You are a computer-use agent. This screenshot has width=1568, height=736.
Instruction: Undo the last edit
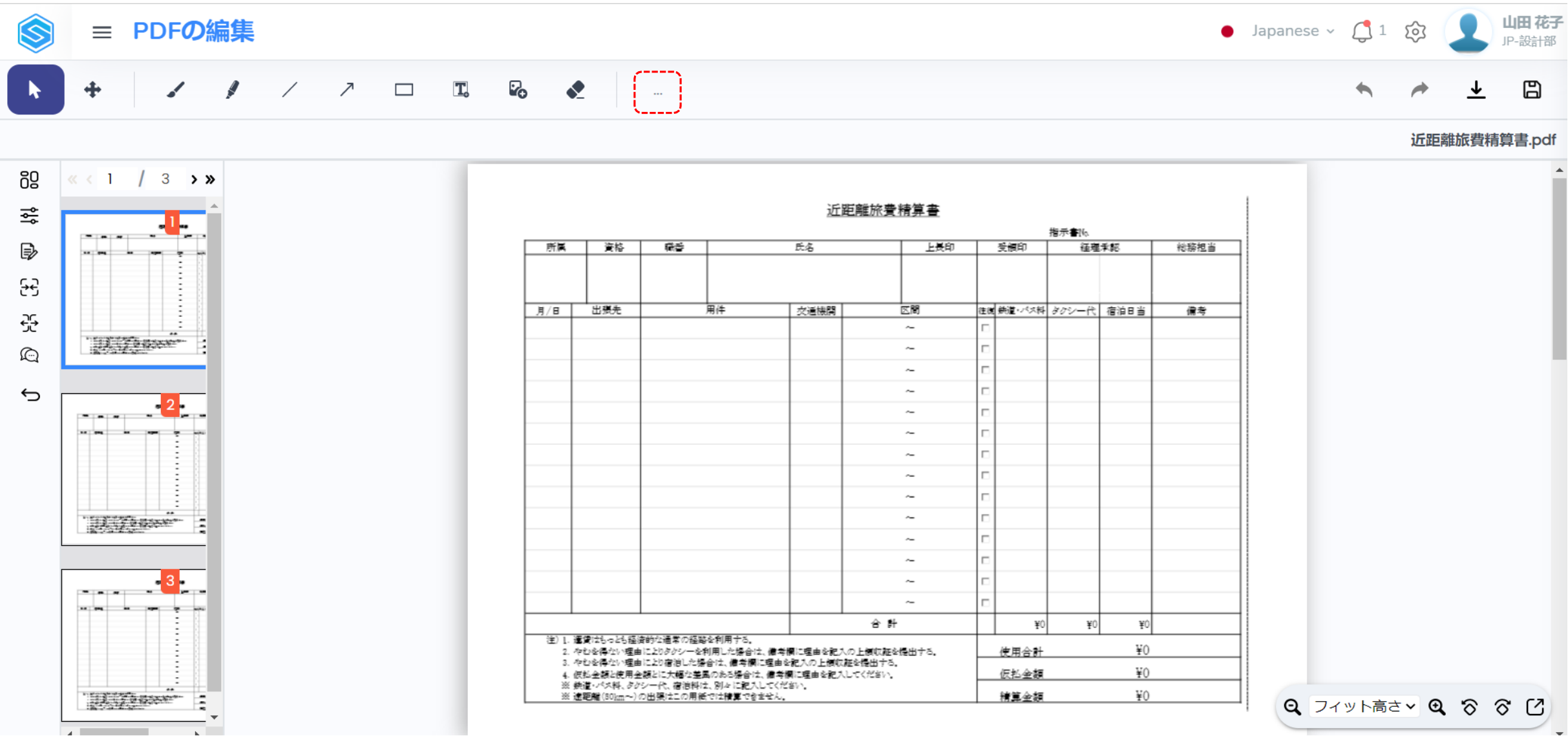click(x=1364, y=90)
